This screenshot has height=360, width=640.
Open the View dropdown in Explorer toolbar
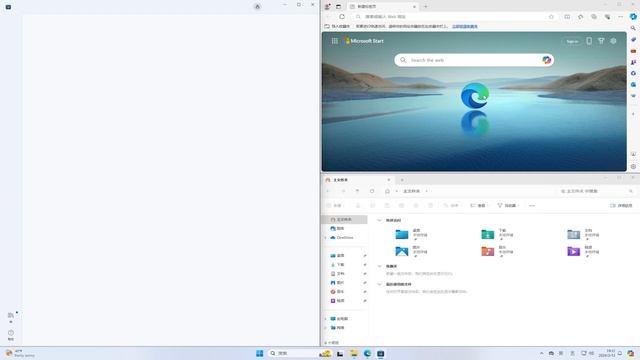479,206
